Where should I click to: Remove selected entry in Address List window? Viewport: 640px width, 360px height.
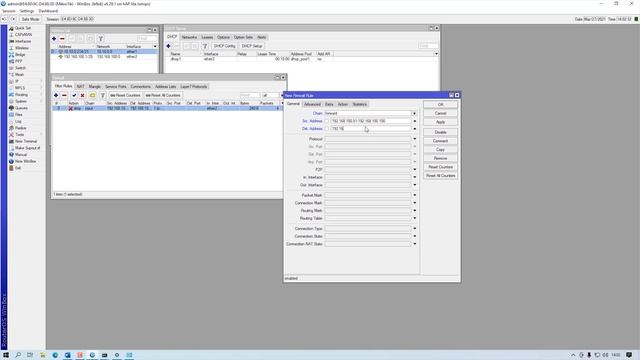tap(62, 39)
